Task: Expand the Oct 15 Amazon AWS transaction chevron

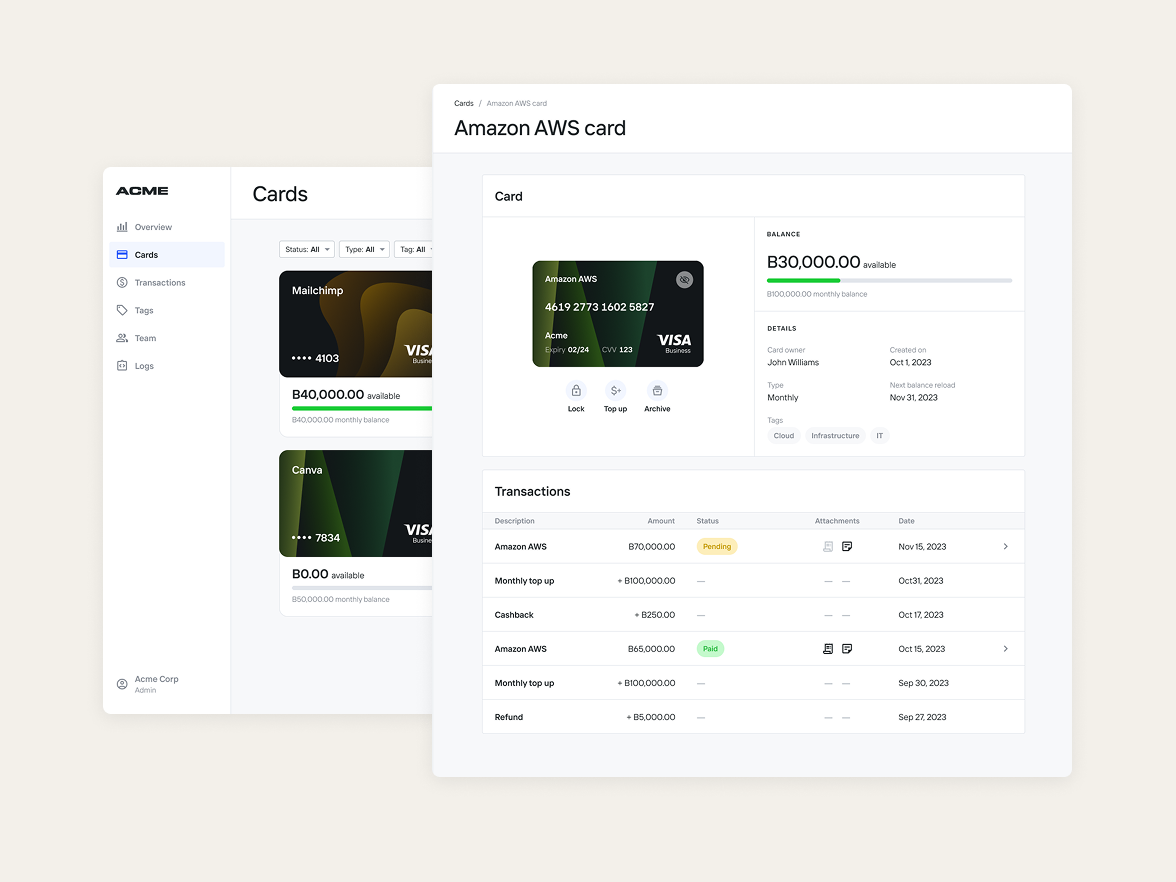Action: tap(1006, 649)
